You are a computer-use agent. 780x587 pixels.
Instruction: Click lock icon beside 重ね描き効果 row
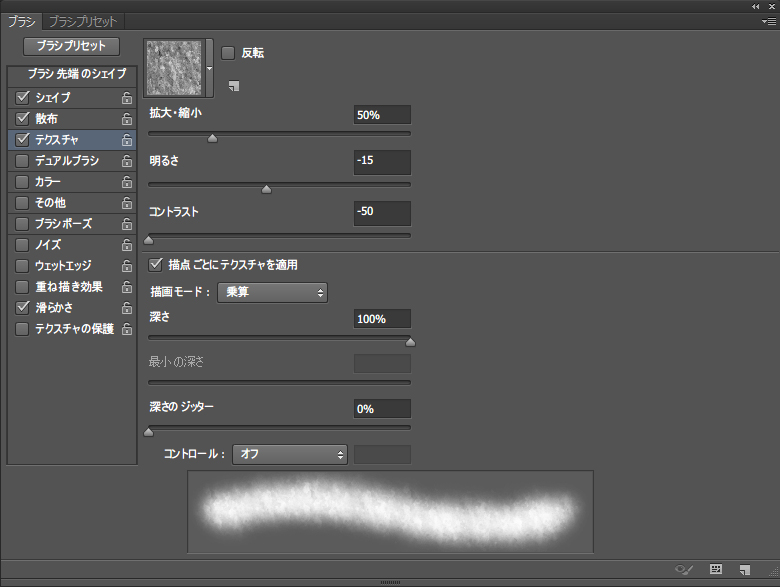(127, 287)
